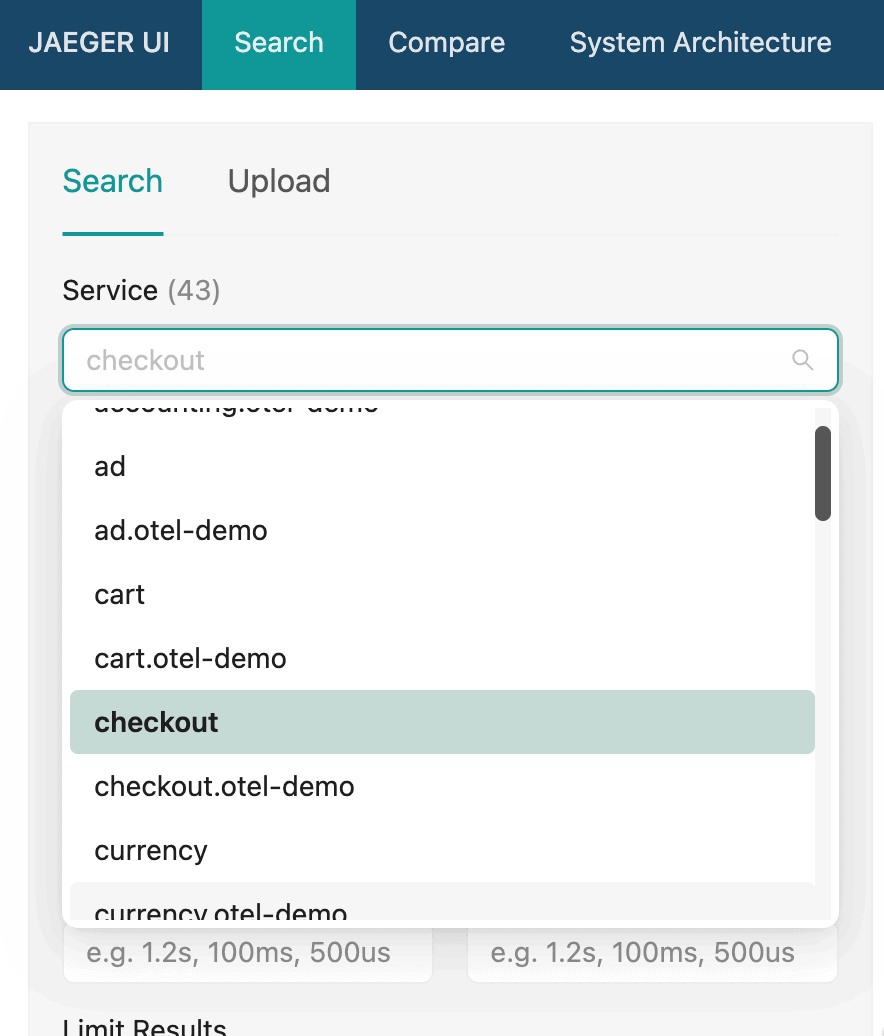This screenshot has height=1036, width=884.
Task: Click the dropdown list scrollbar thumb
Action: tap(823, 473)
